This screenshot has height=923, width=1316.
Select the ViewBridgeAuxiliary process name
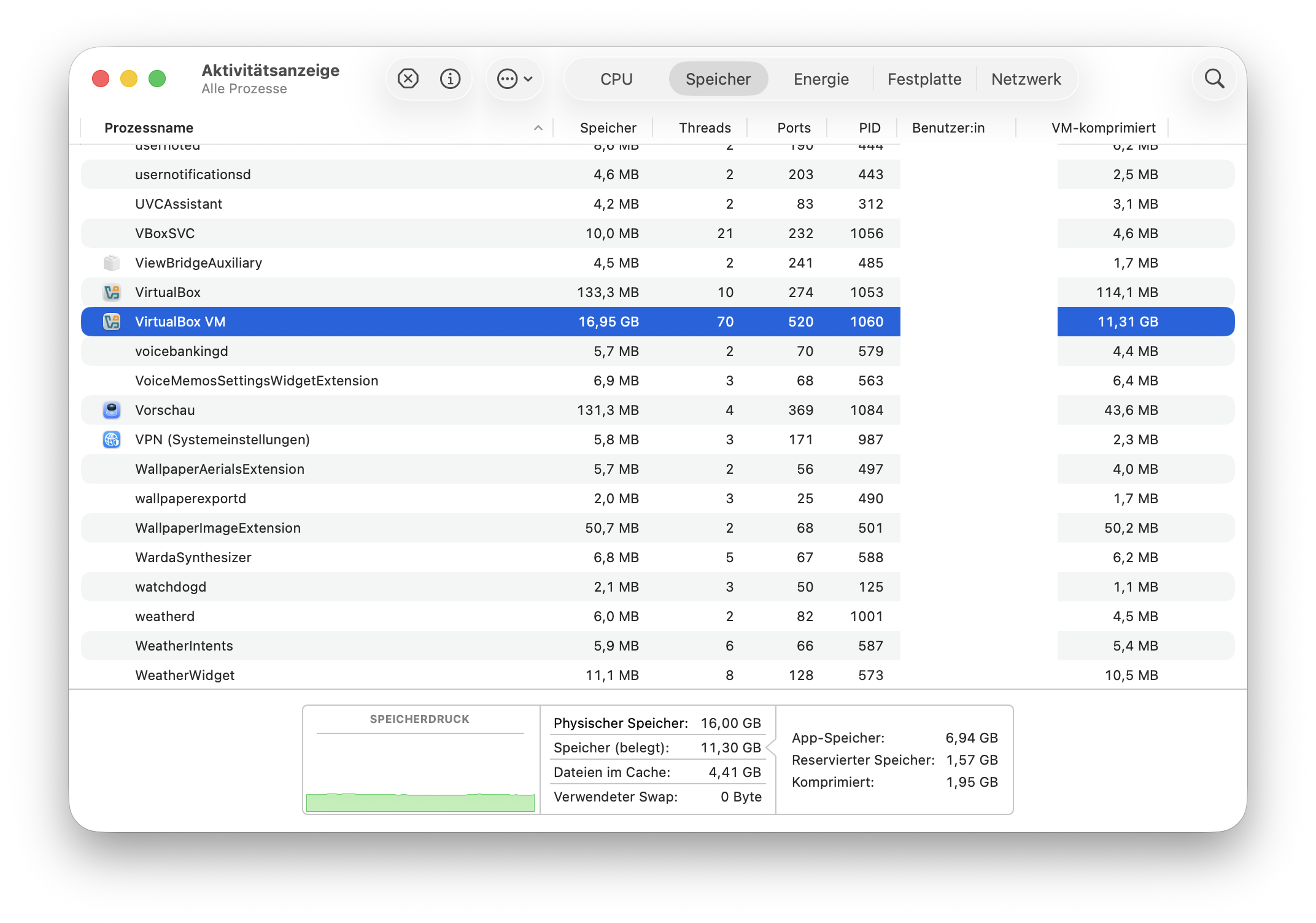pos(198,263)
